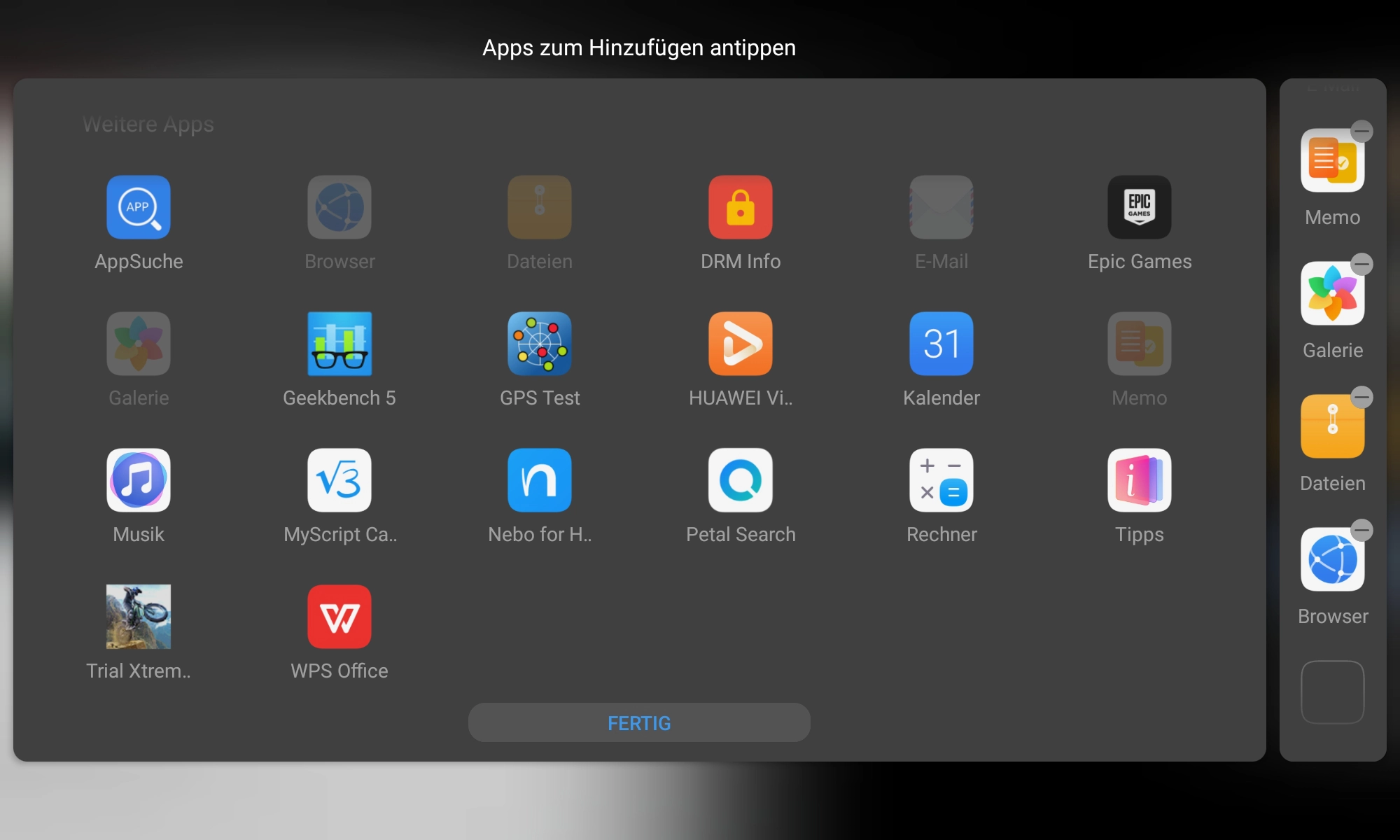
Task: Tap the Petal Search label
Action: coord(741,535)
